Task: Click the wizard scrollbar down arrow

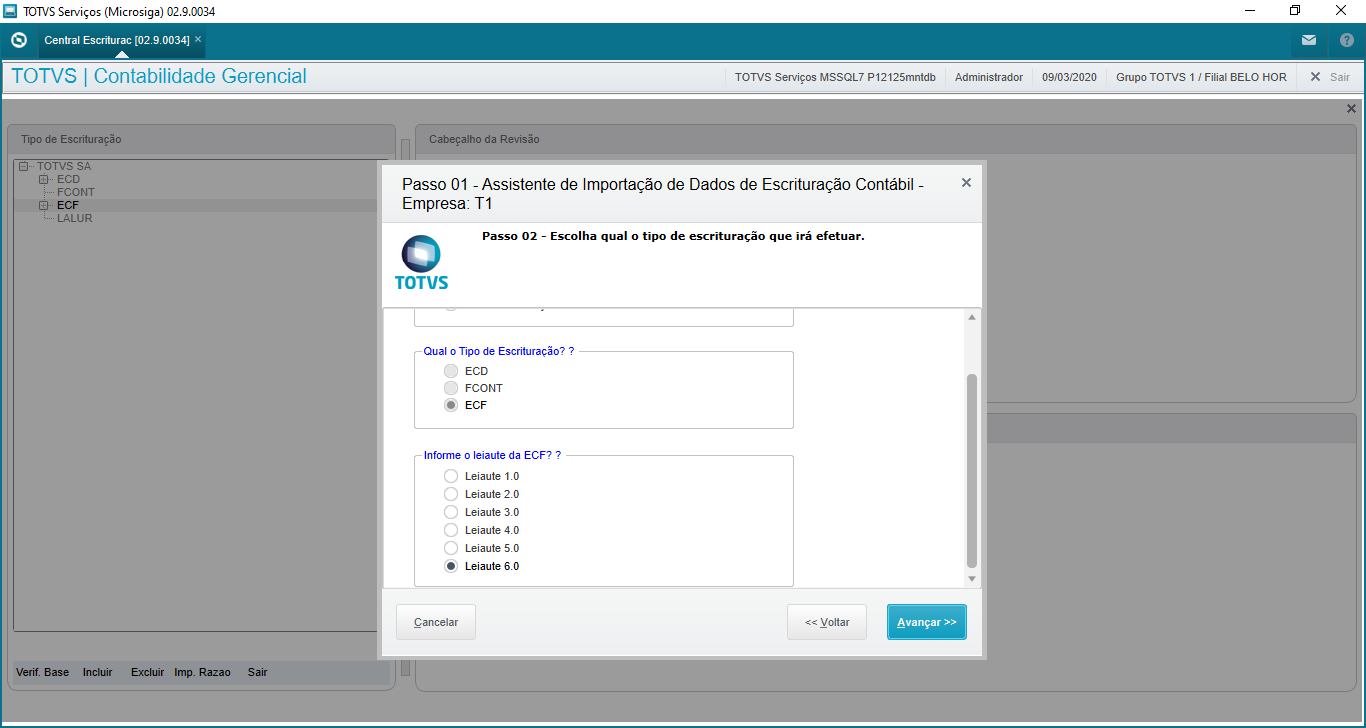Action: coord(972,579)
